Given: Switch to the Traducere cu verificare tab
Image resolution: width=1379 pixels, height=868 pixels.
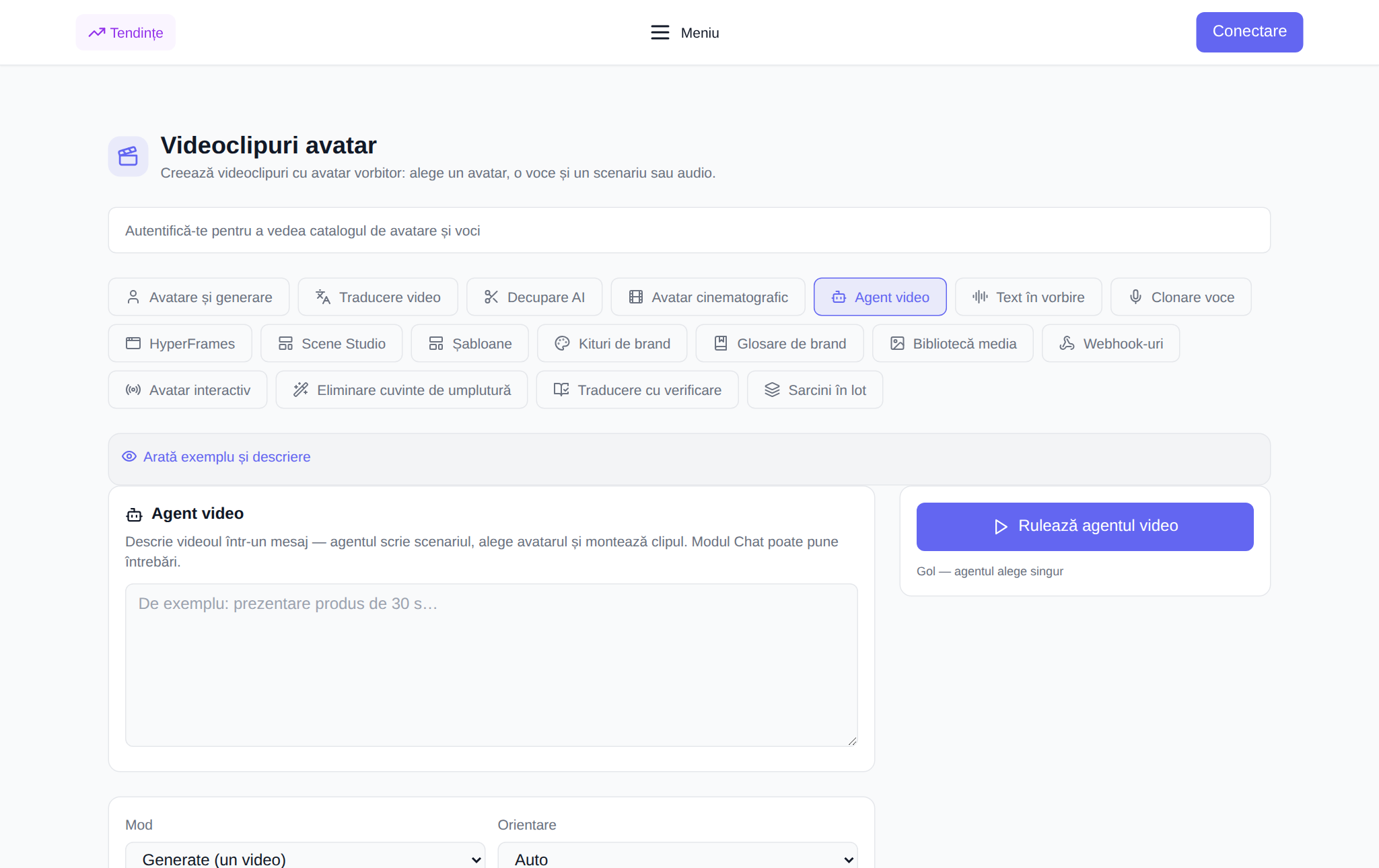Looking at the screenshot, I should [x=637, y=390].
